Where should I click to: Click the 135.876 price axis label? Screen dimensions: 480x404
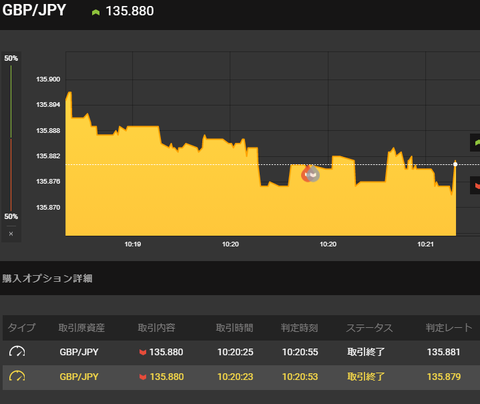tap(48, 182)
